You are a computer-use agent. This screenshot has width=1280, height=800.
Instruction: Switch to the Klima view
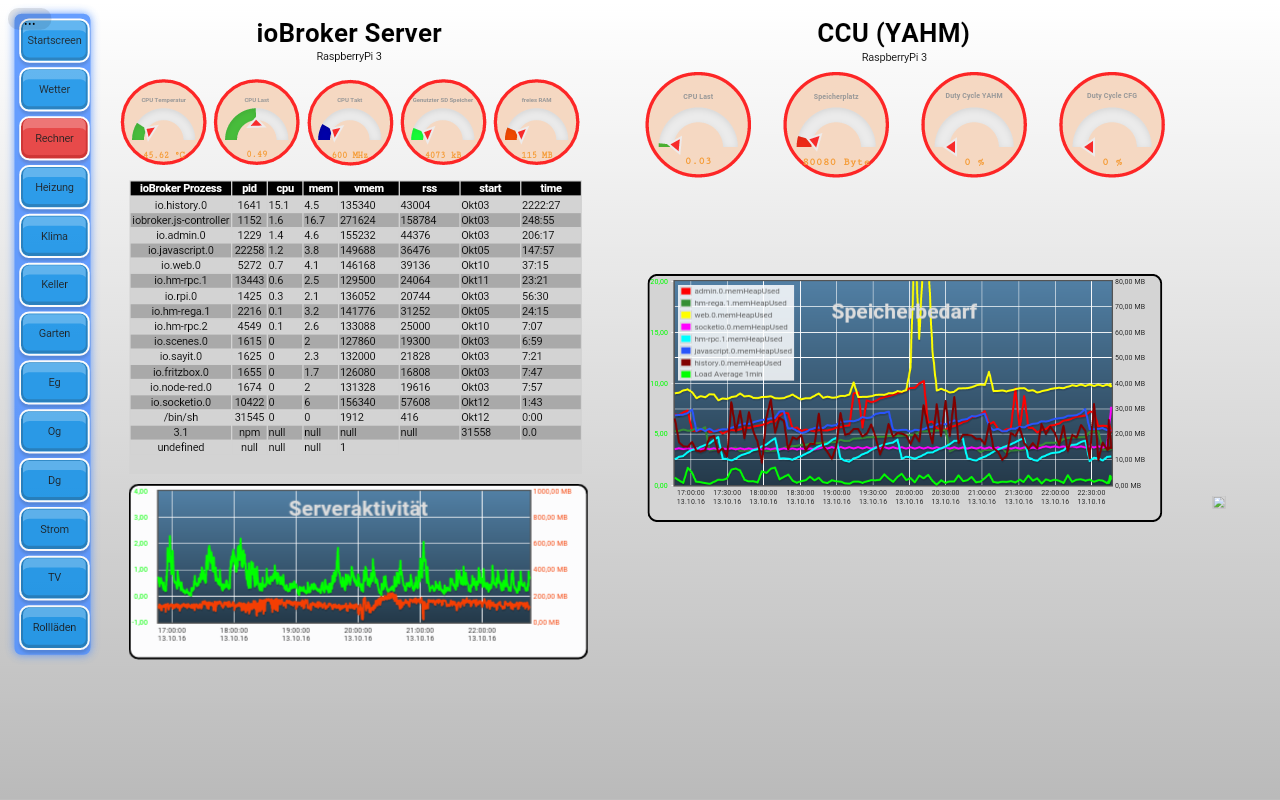click(x=54, y=236)
